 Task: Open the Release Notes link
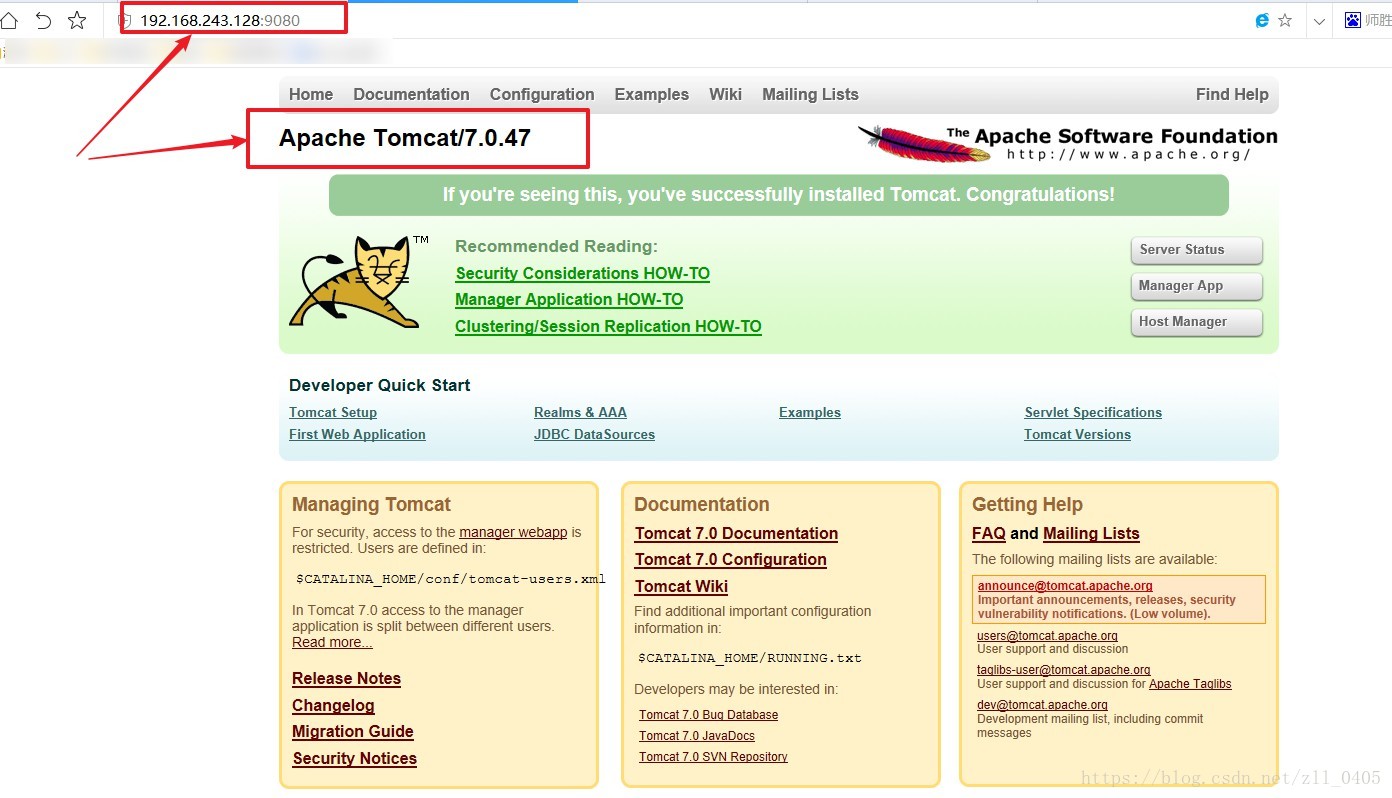click(346, 678)
